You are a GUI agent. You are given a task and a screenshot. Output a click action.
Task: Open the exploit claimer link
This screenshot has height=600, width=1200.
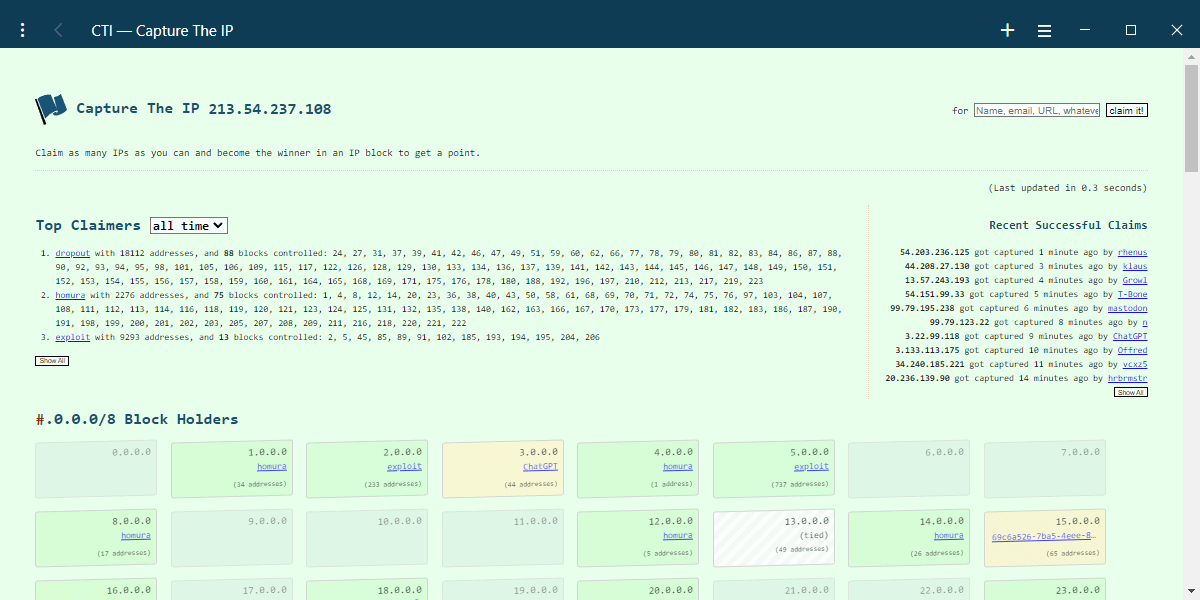(72, 335)
